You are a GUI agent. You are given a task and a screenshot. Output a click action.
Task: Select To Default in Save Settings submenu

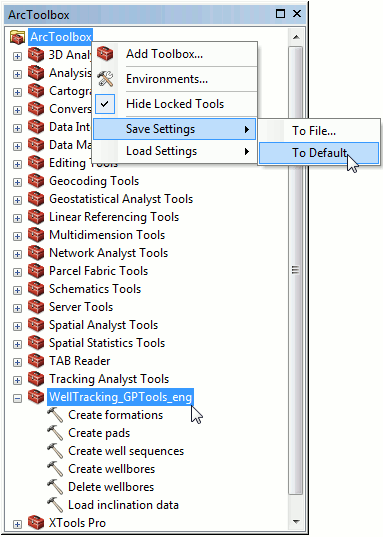(319, 153)
